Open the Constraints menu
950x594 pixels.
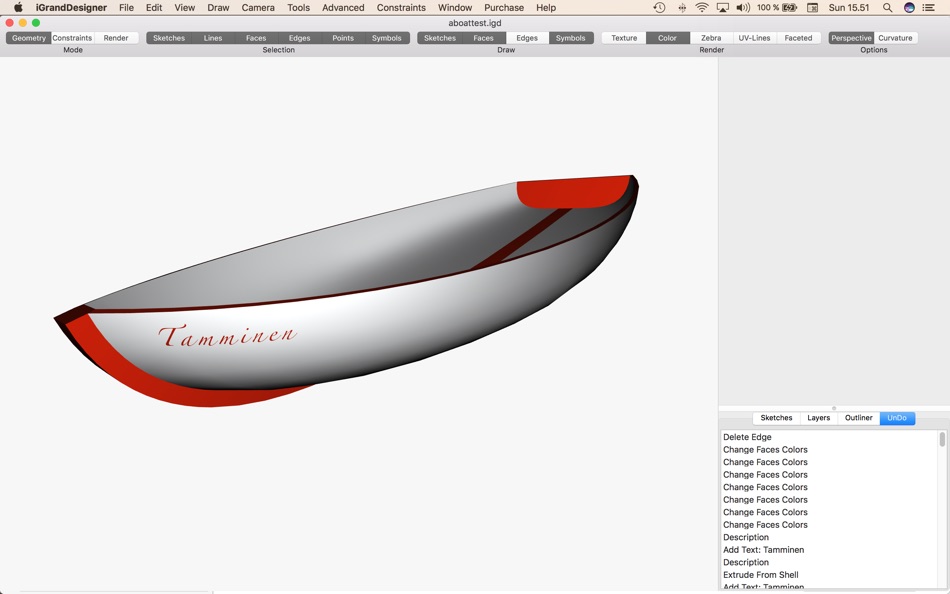(401, 7)
